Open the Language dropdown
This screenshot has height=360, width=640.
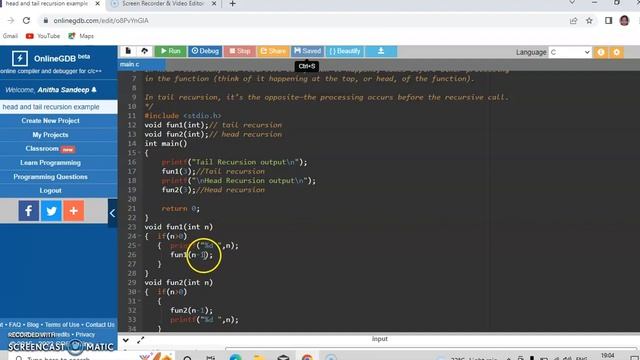pyautogui.click(x=570, y=52)
